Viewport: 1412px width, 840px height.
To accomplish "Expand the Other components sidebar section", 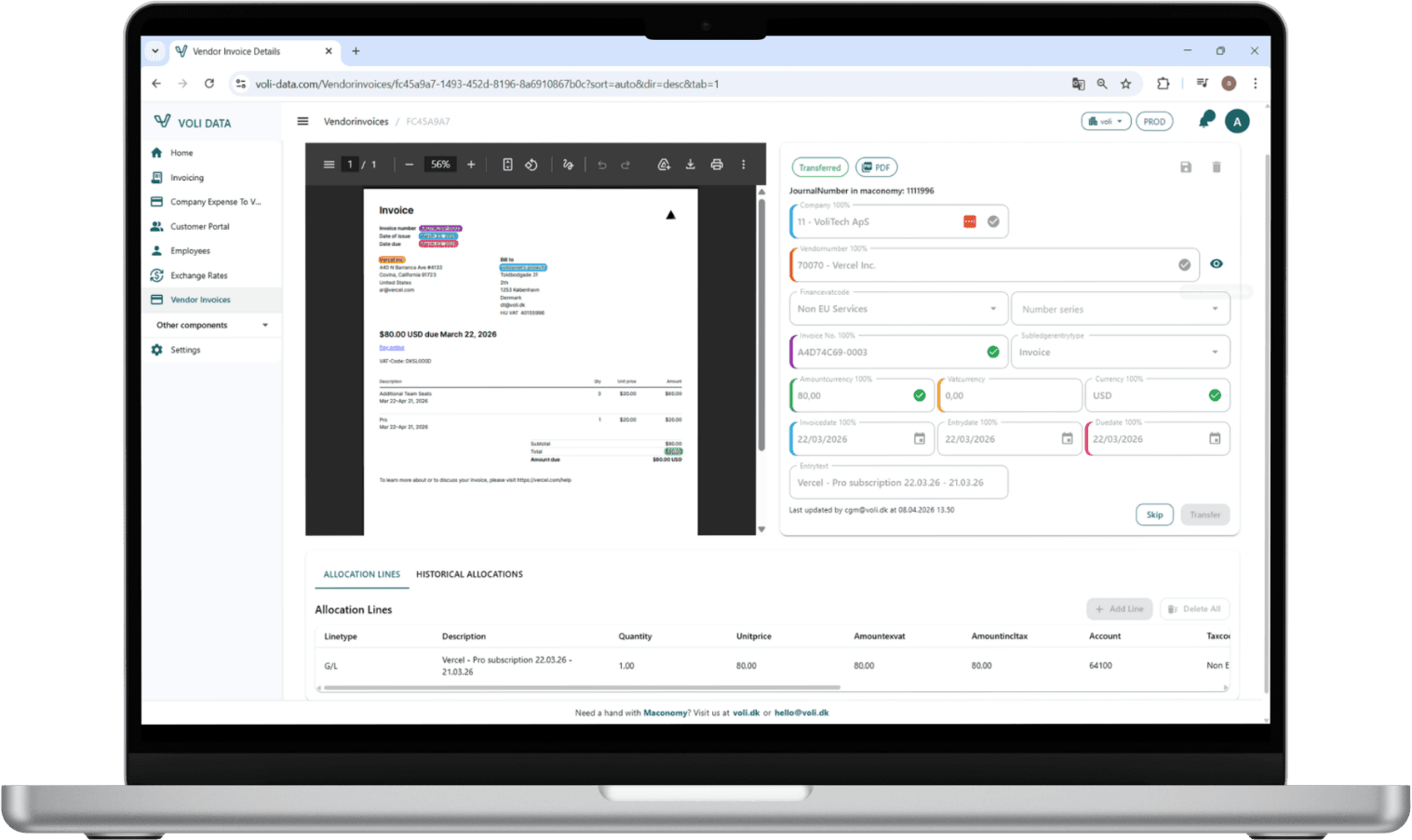I will coord(212,325).
